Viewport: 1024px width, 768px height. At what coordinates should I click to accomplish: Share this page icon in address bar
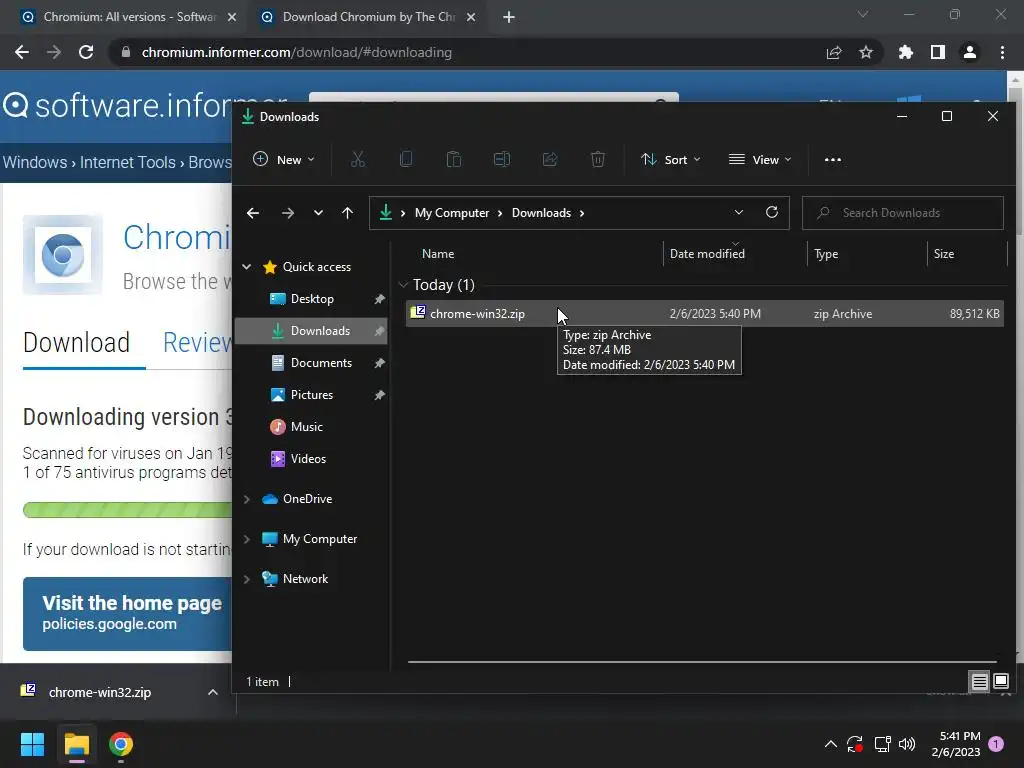pos(834,52)
